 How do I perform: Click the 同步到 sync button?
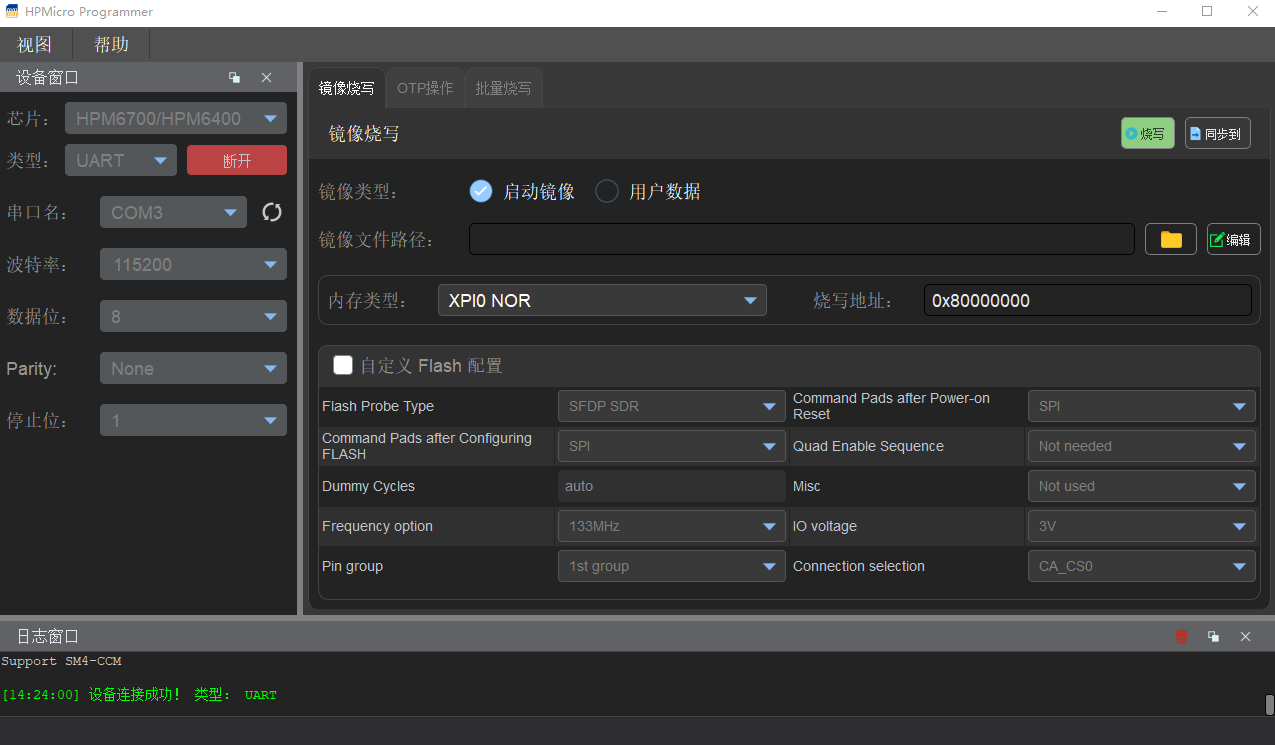click(x=1217, y=133)
